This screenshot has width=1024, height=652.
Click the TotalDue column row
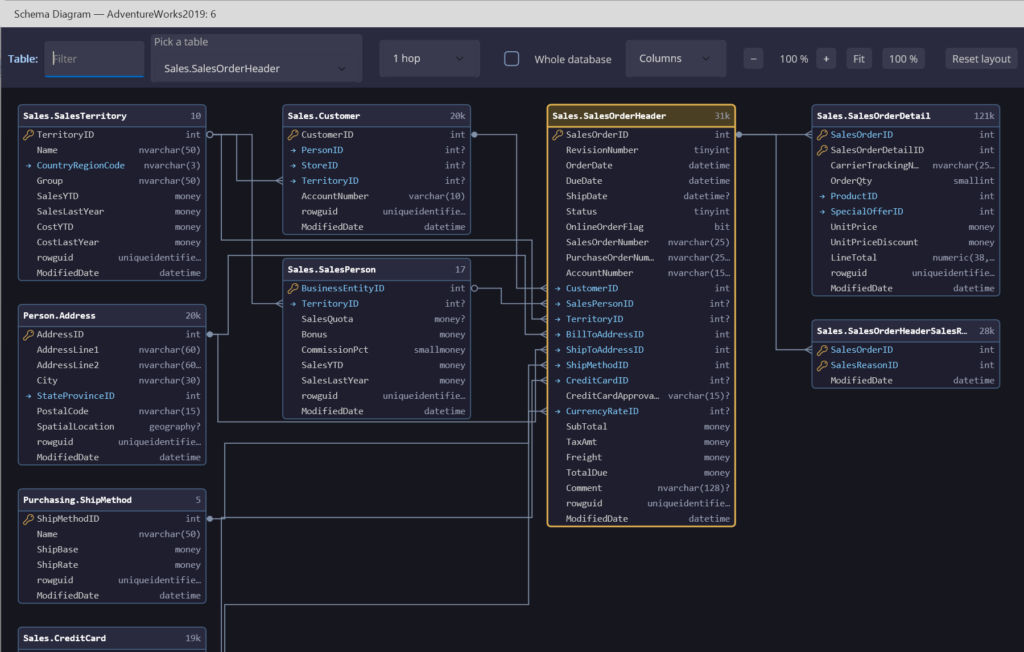point(641,472)
